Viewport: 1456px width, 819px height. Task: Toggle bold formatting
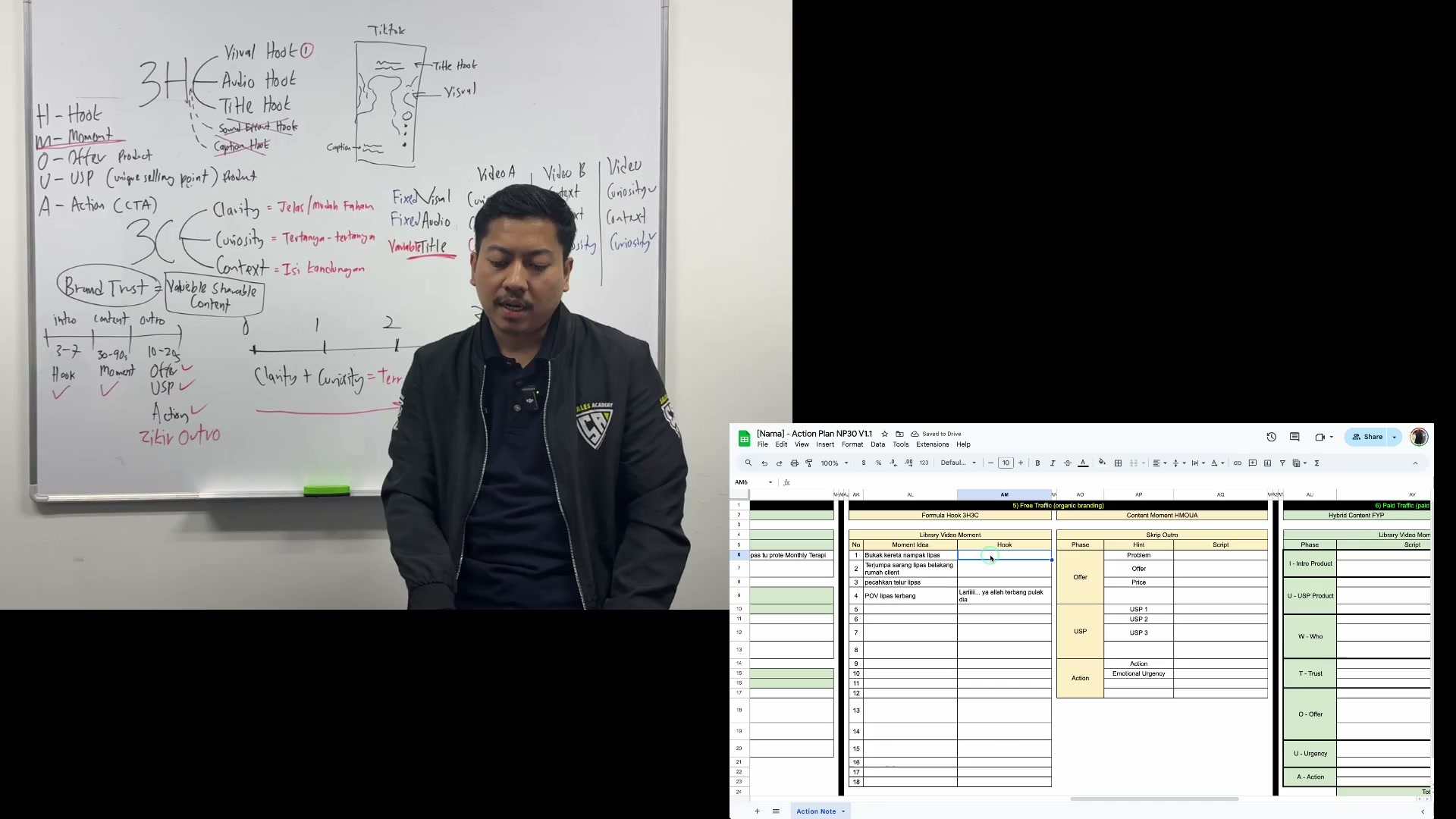pos(1037,463)
